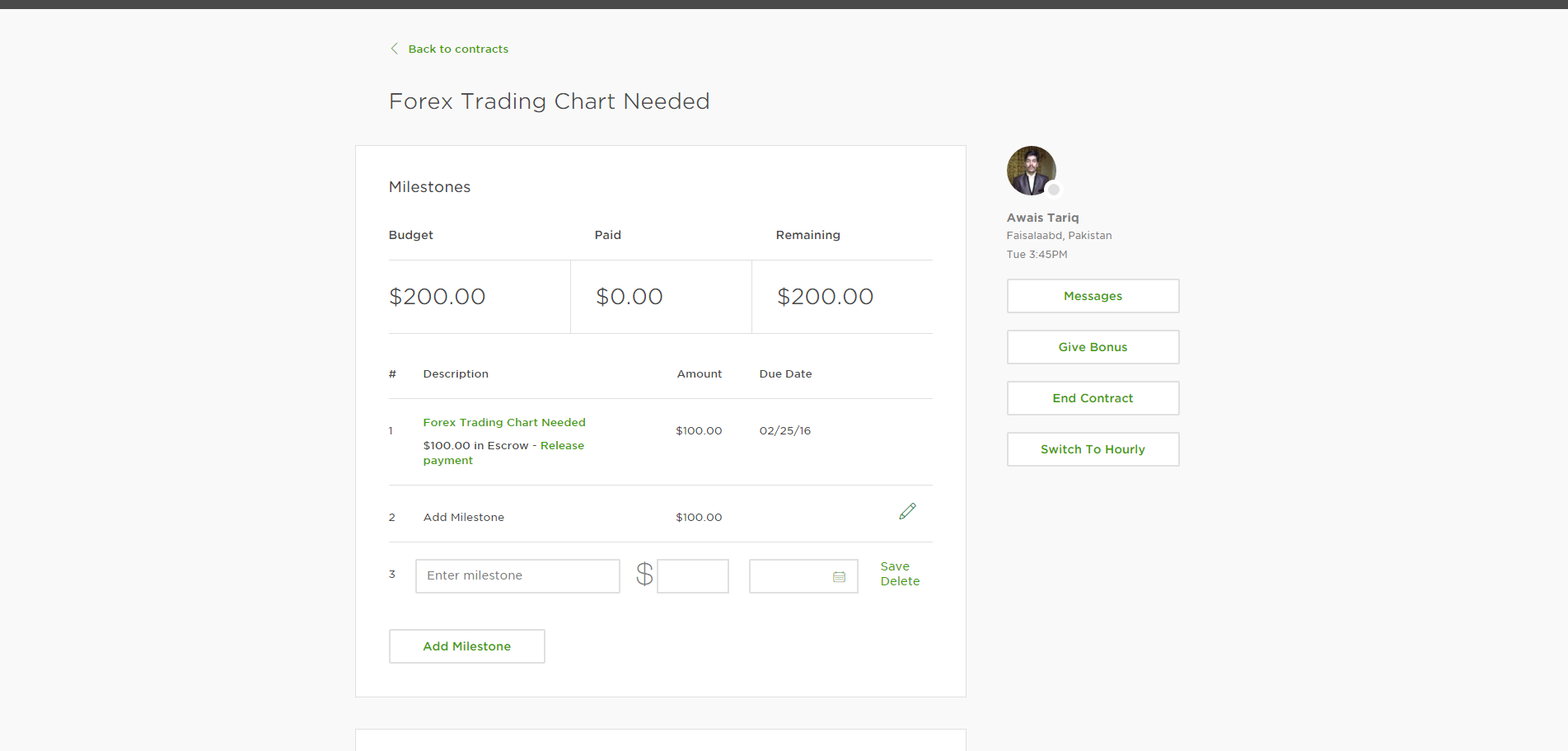
Task: Open the calendar date picker icon
Action: point(839,576)
